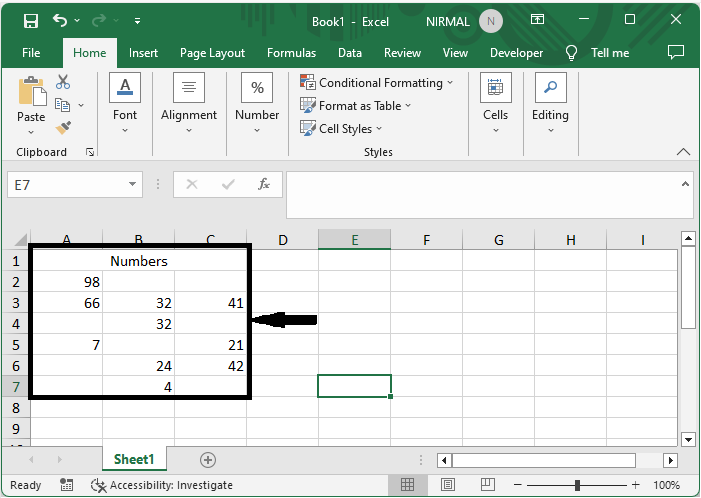Open the File tab
The image size is (701, 498).
[31, 53]
